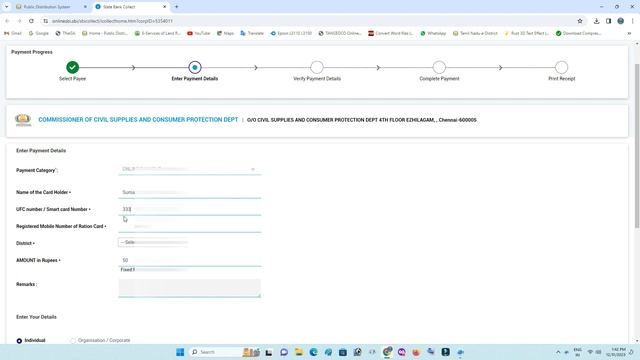Click the department emblem logo
The image size is (640, 360).
click(23, 120)
